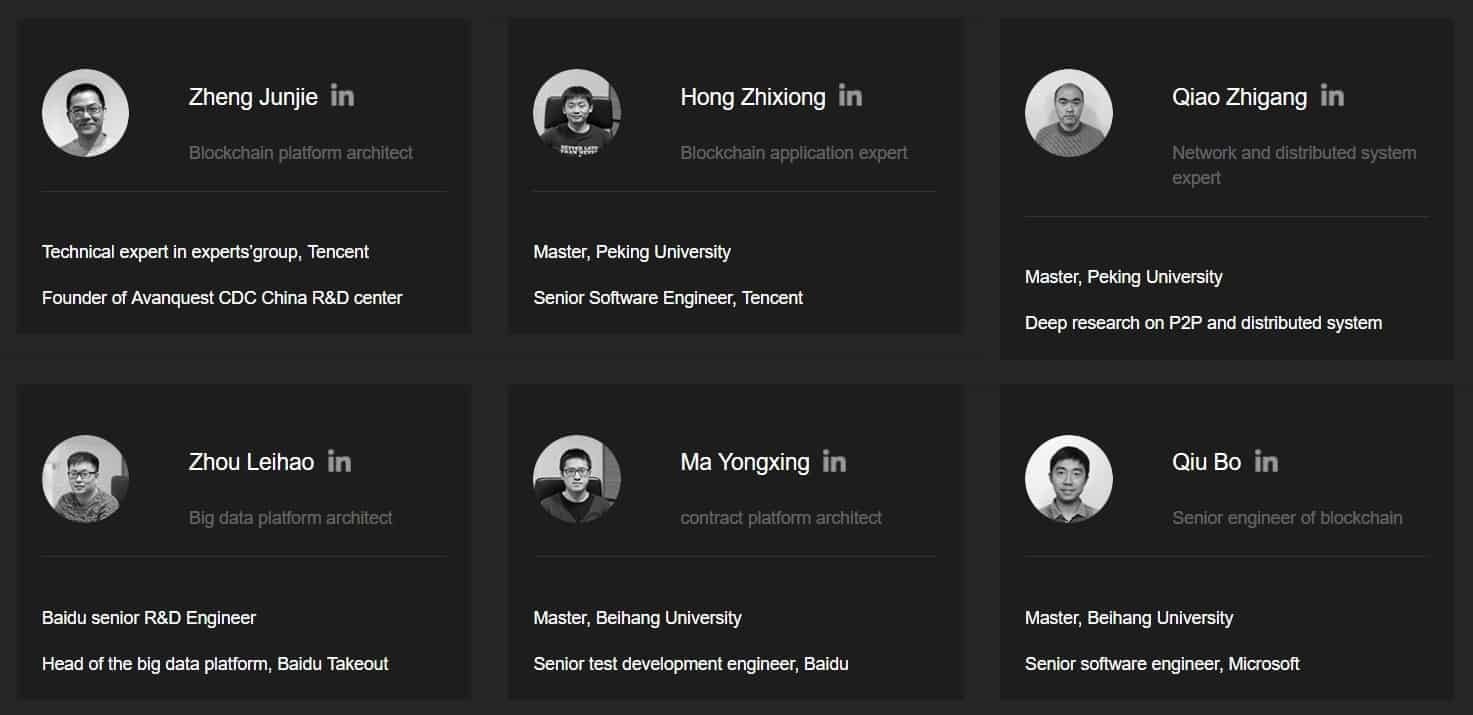Screen dimensions: 1473x715
Task: Open Hong Zhixiong's LinkedIn icon
Action: pyautogui.click(x=850, y=96)
